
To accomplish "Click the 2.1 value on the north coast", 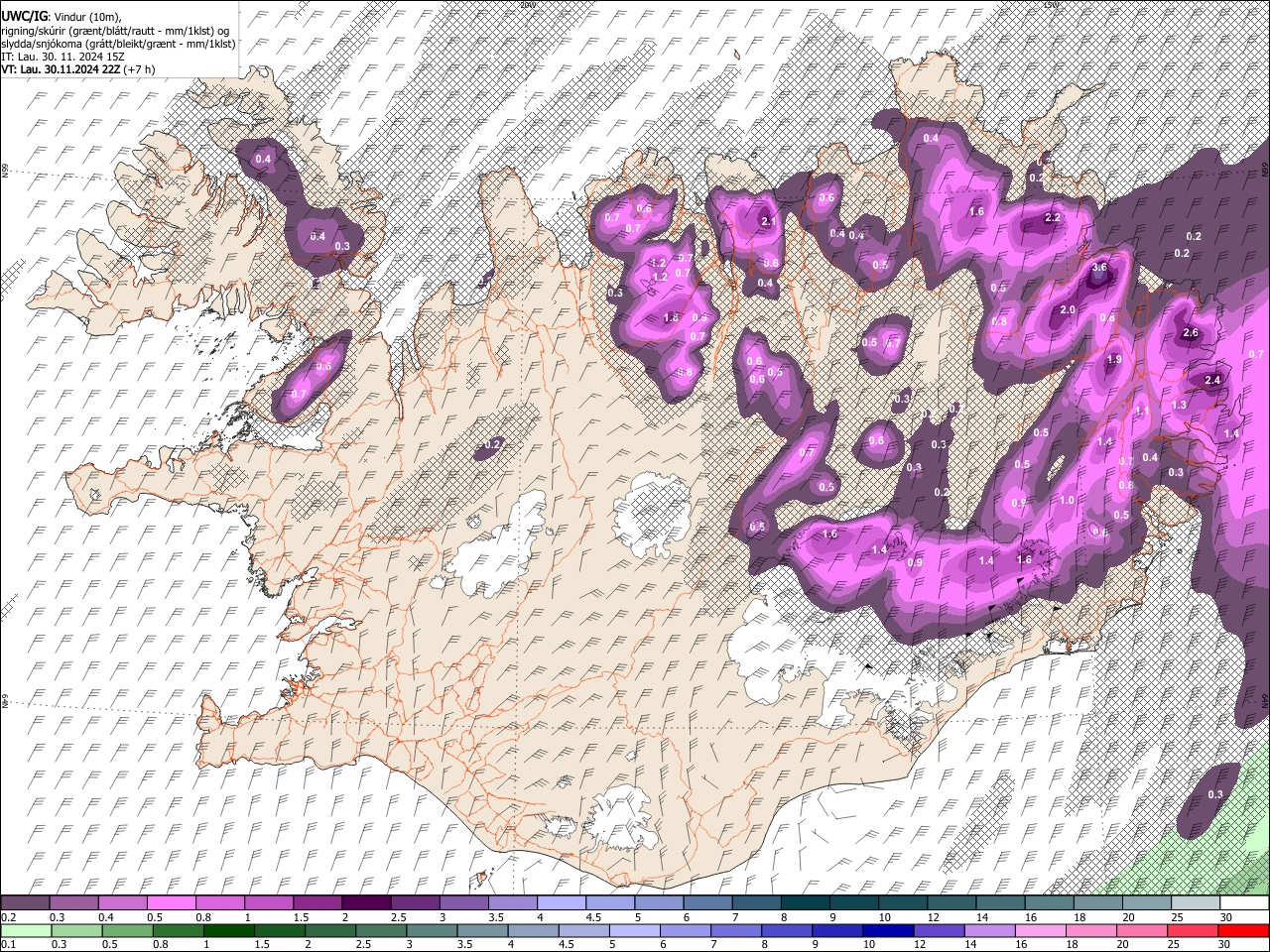I will [x=767, y=222].
